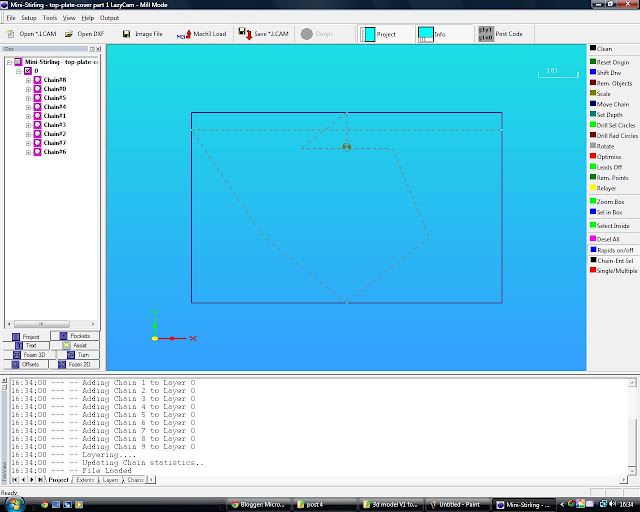This screenshot has height=512, width=640.
Task: Open the Tools menu
Action: [x=50, y=18]
